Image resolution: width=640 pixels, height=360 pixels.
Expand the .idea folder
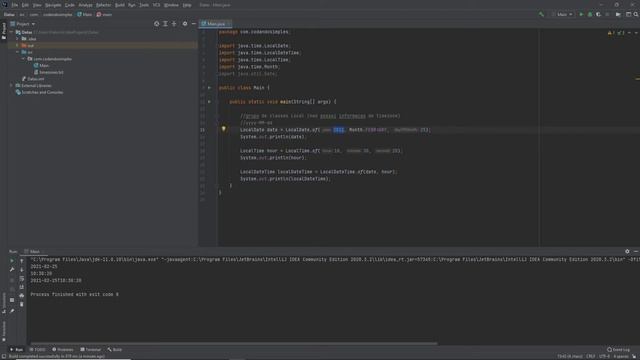(18, 38)
